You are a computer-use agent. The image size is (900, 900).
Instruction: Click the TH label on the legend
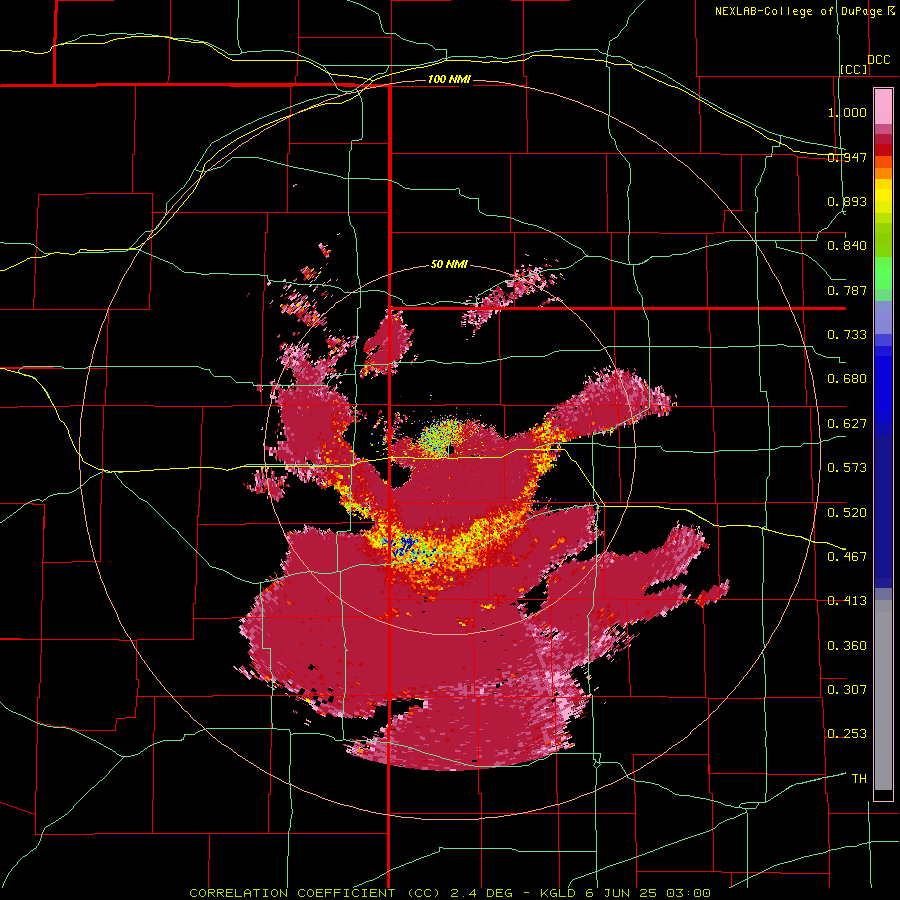[x=859, y=779]
